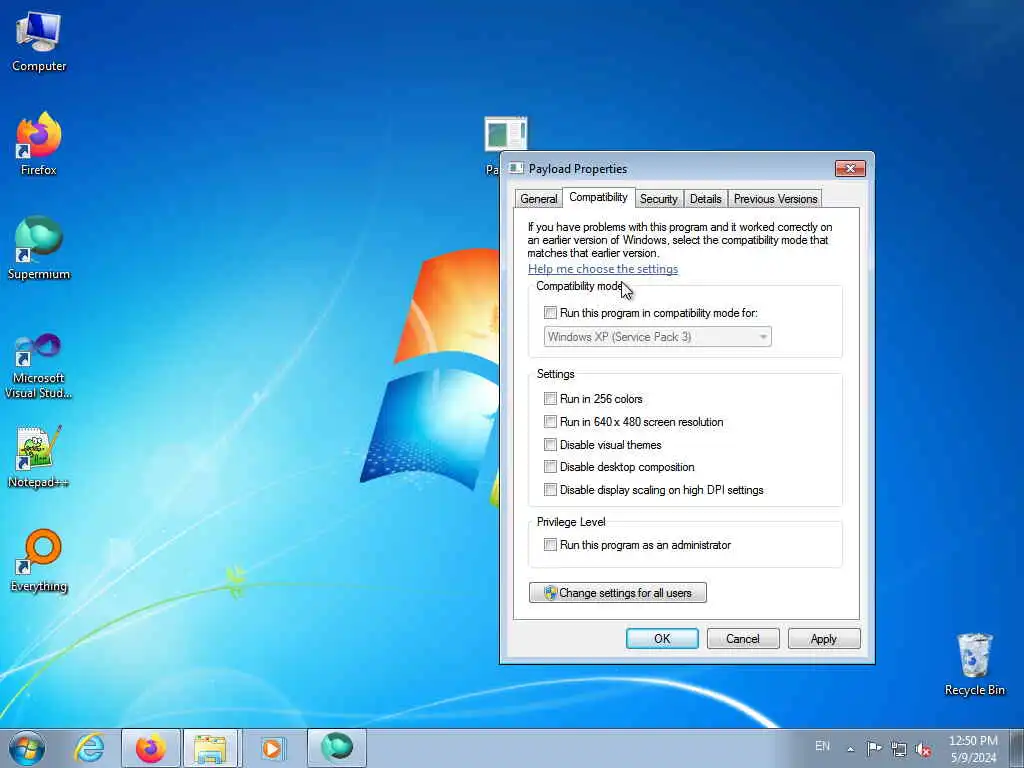Select the Microsoft Visual Studio shortcut

click(39, 366)
